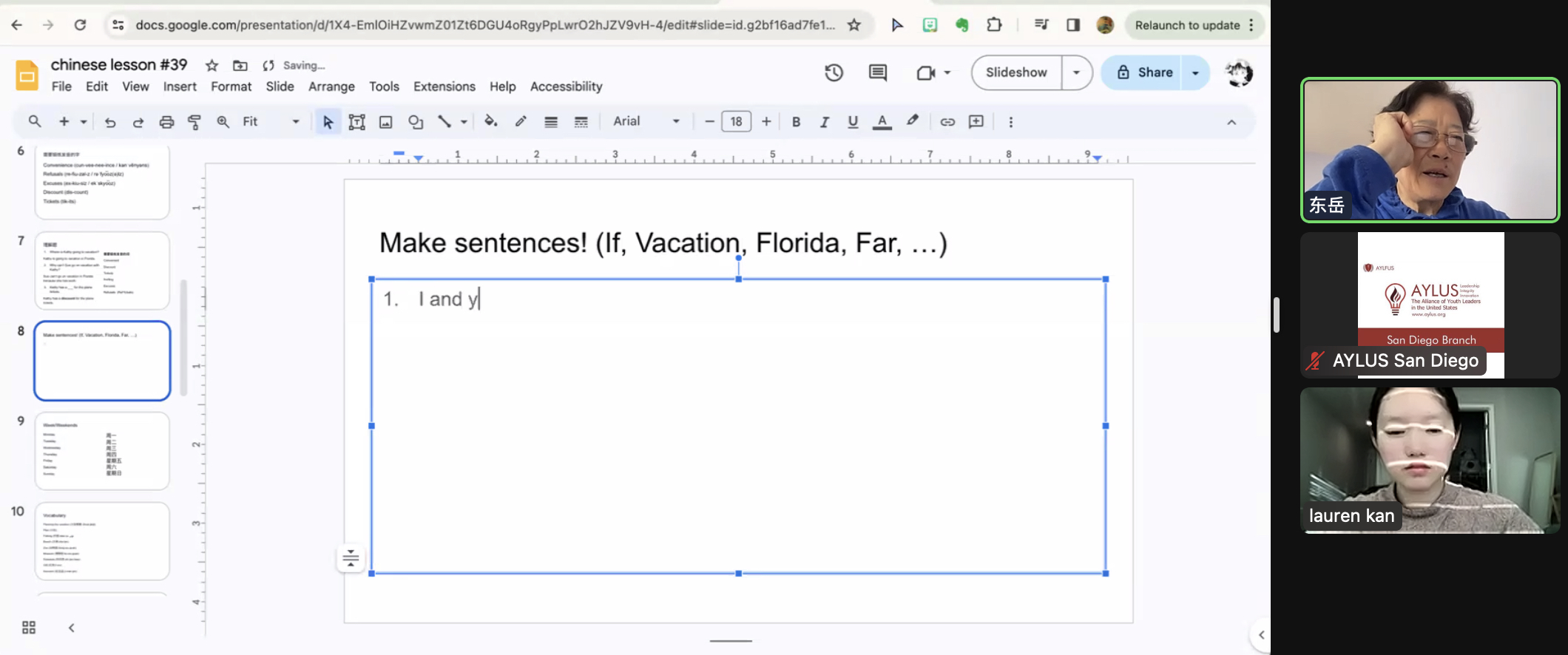Print the presentation
The height and width of the screenshot is (655, 1568).
(166, 121)
